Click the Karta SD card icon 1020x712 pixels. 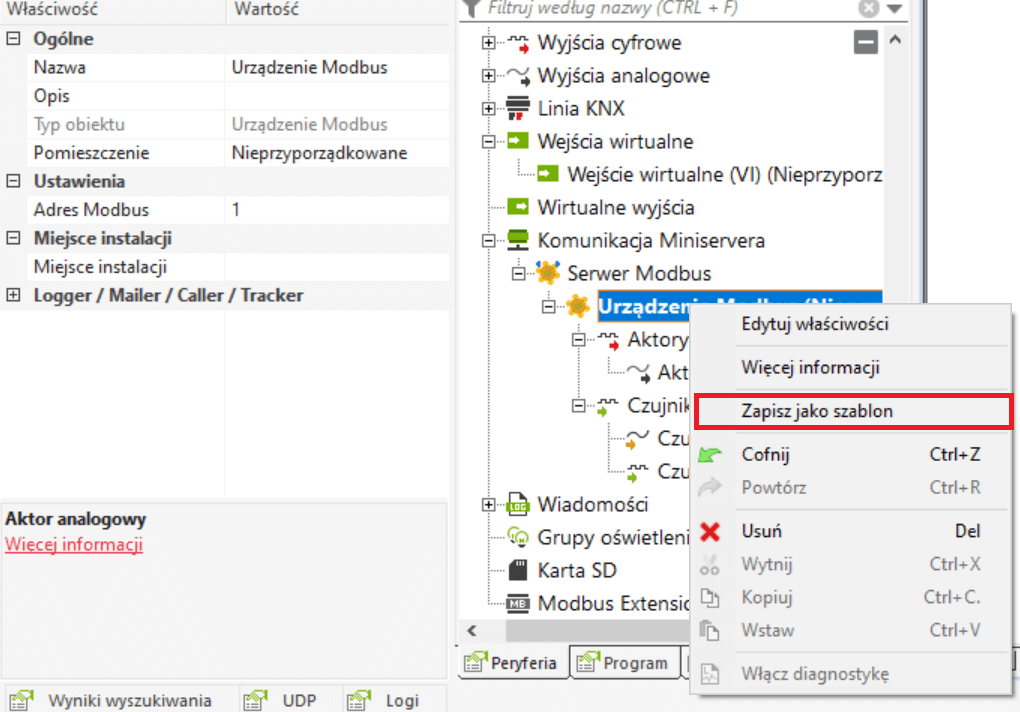518,570
